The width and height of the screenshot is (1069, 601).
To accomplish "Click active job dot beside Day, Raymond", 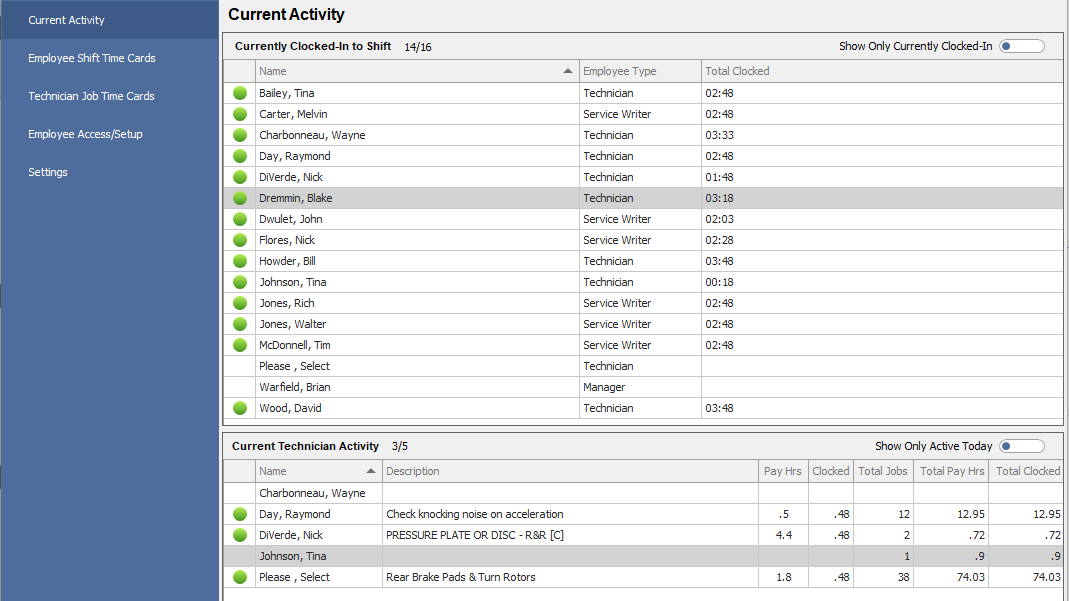I will (240, 514).
